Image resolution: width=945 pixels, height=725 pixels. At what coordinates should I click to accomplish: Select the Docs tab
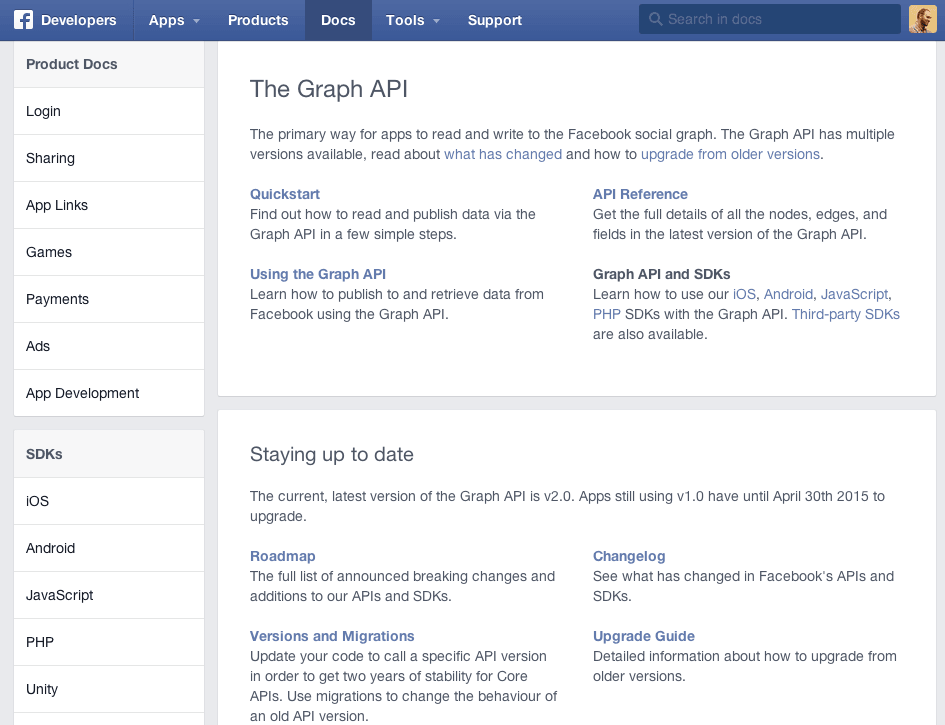[338, 20]
